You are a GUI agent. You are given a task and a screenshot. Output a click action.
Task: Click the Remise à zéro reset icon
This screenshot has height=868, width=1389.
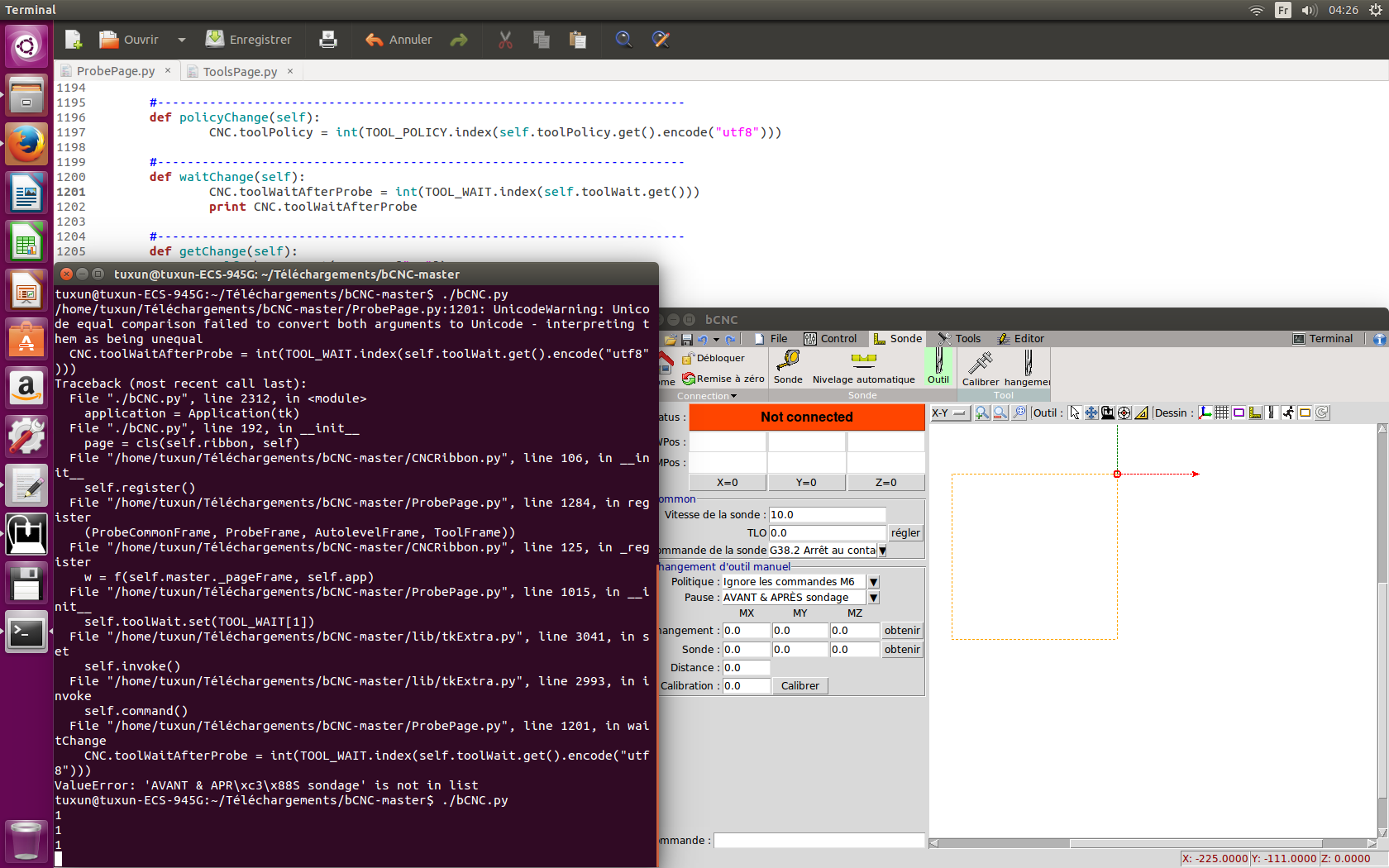point(689,379)
